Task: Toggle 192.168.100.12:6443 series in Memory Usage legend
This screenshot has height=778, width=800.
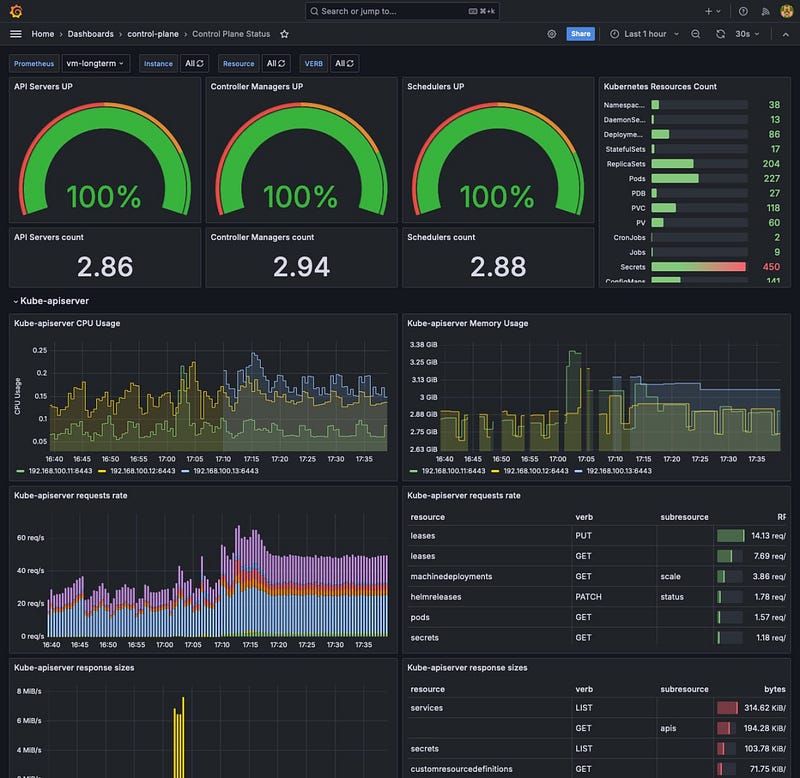Action: click(536, 471)
